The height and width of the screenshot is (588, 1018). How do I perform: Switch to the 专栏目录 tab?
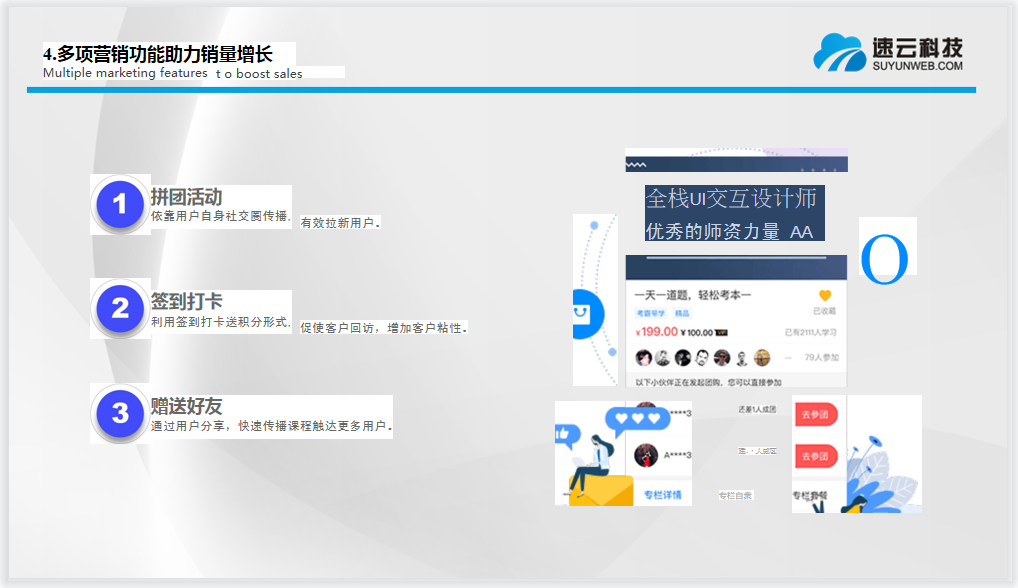735,495
